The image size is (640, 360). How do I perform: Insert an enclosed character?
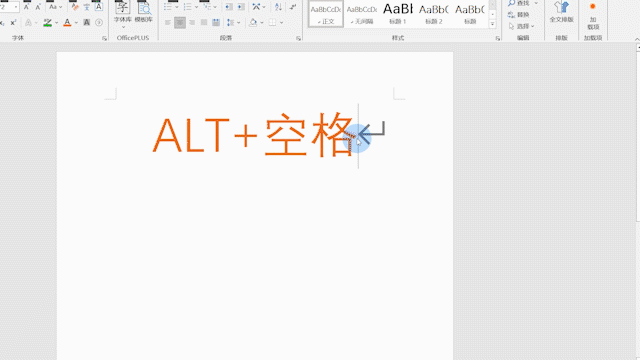click(99, 22)
